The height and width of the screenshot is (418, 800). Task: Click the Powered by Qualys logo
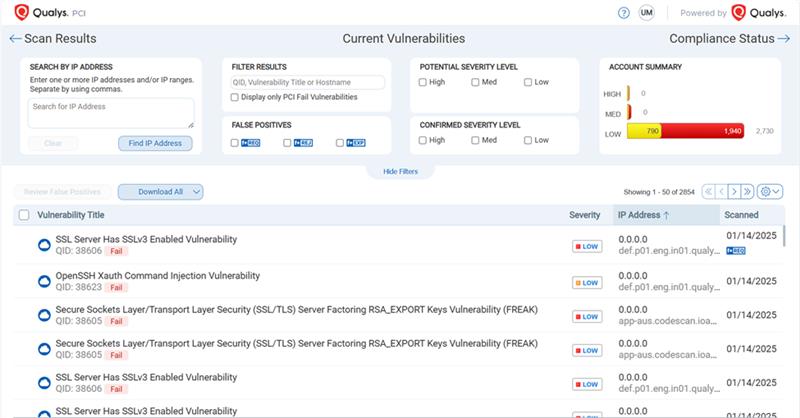(x=759, y=13)
